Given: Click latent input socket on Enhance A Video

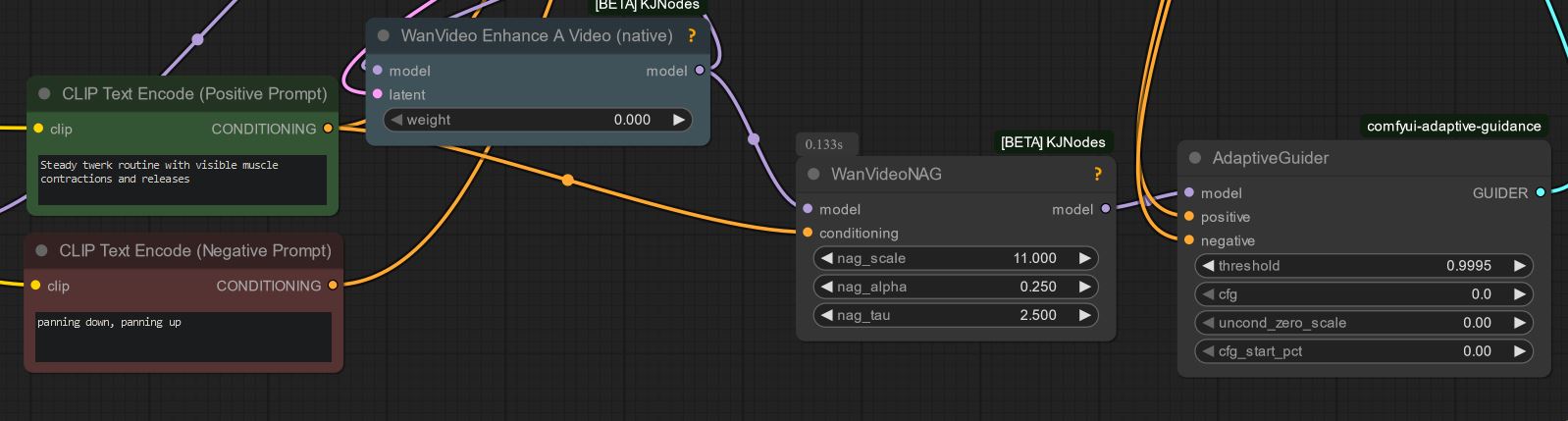Looking at the screenshot, I should (x=378, y=94).
